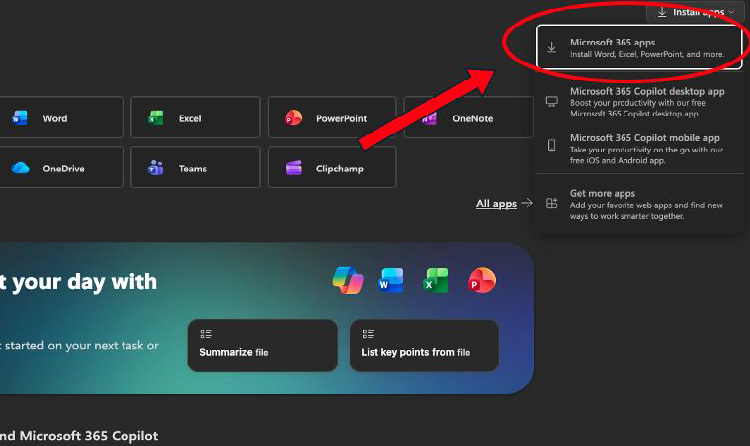Image resolution: width=750 pixels, height=446 pixels.
Task: Click the Copilot logo in the banner
Action: [348, 280]
